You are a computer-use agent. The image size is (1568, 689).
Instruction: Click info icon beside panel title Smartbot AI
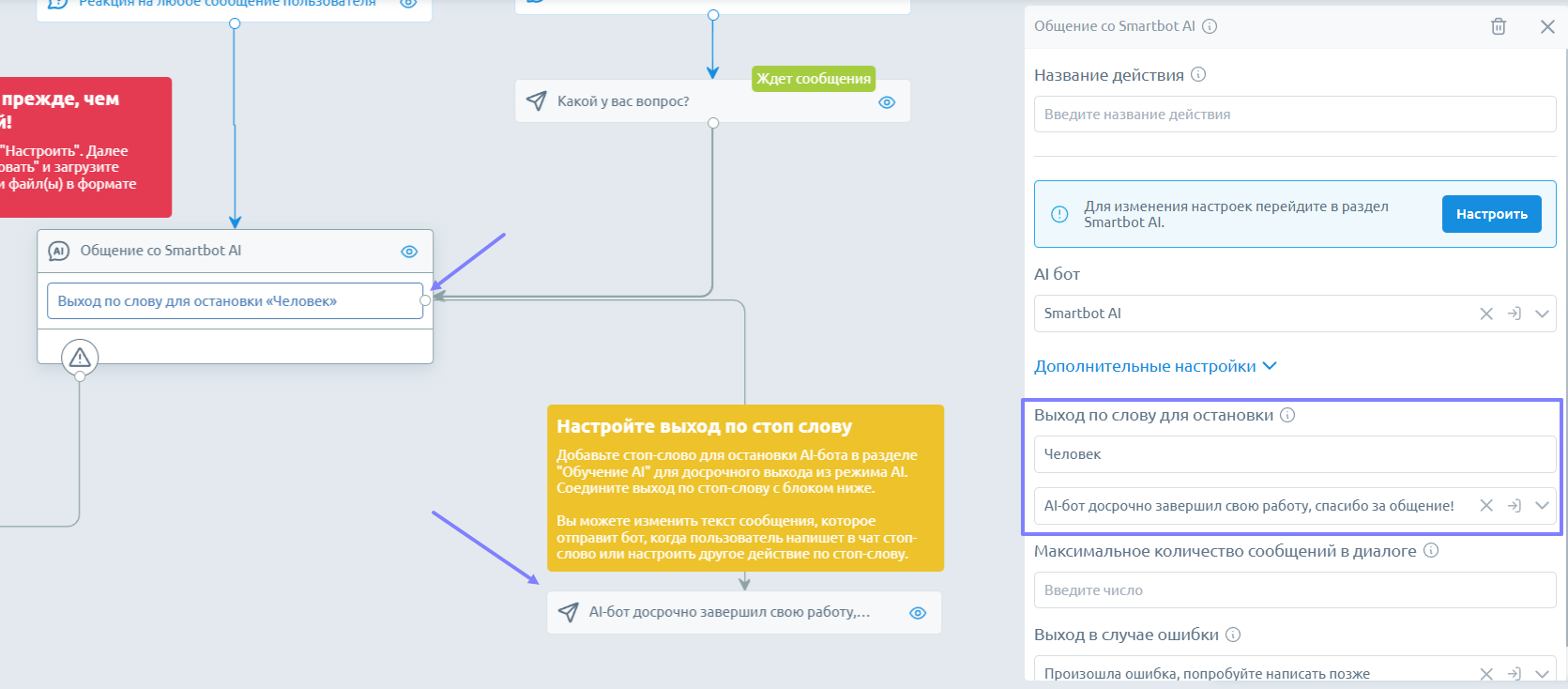[1210, 26]
